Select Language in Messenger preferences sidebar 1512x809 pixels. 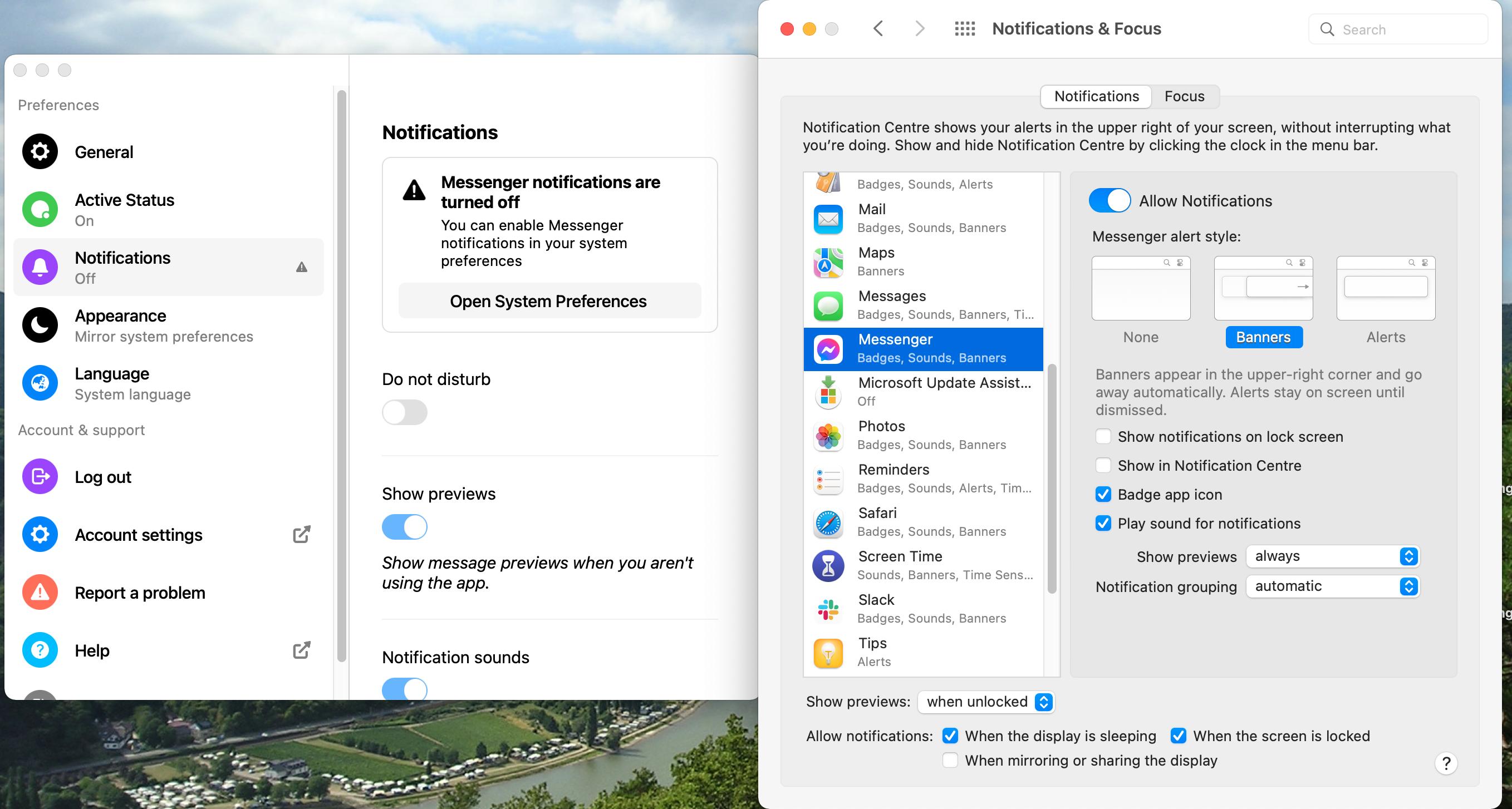[x=169, y=383]
